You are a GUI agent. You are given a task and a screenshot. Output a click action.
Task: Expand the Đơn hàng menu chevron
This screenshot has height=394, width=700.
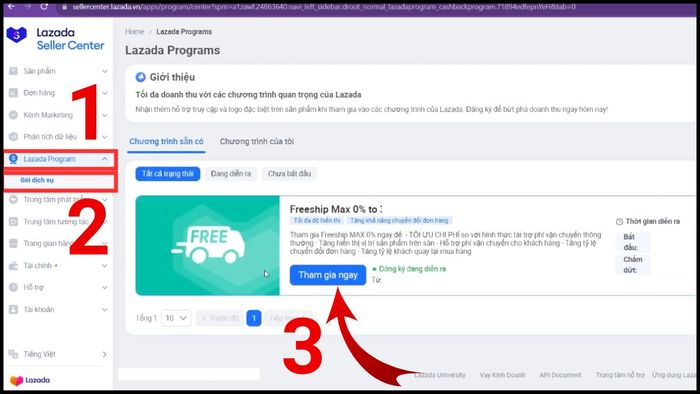104,93
